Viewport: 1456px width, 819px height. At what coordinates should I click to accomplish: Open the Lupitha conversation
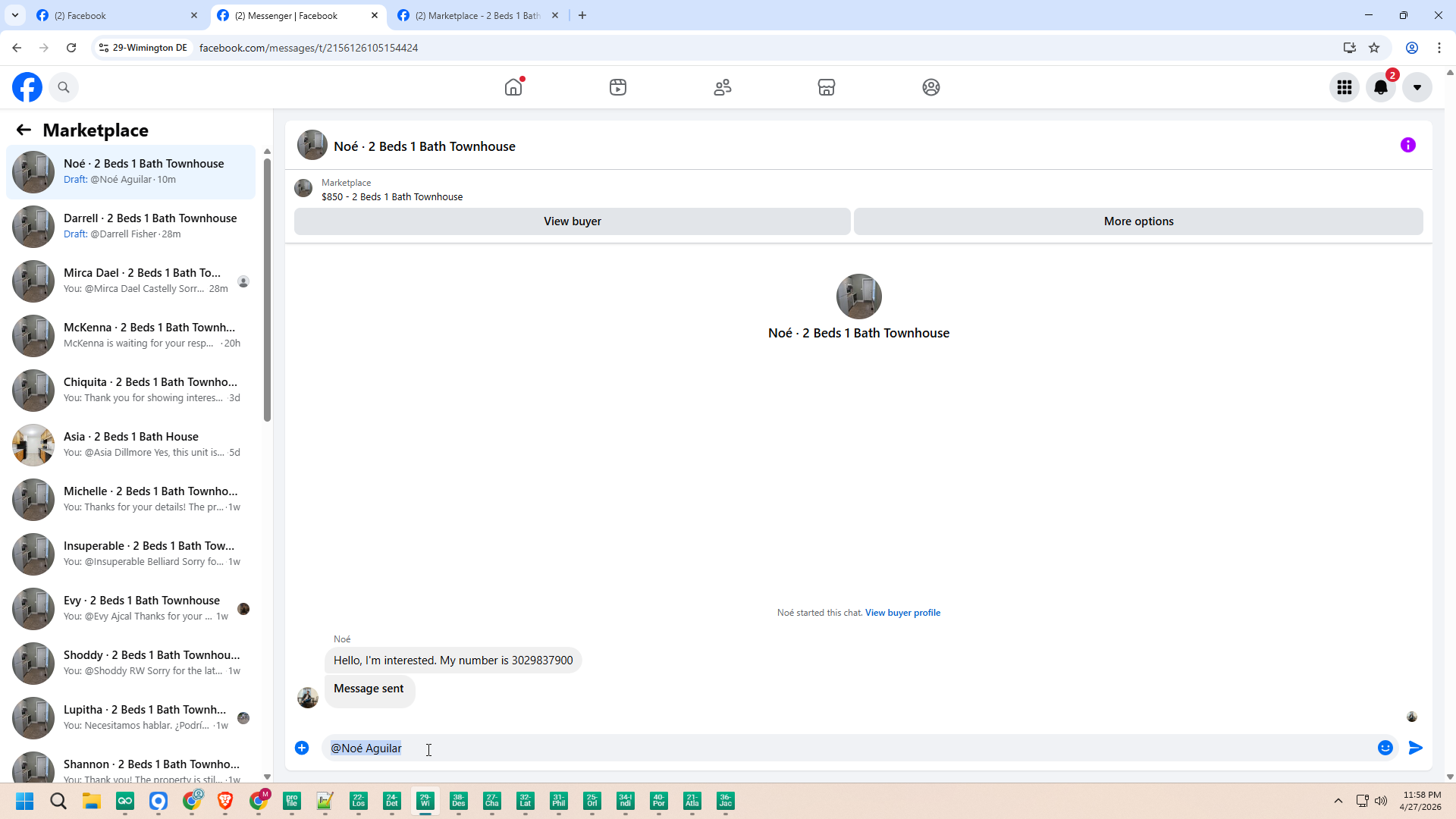131,718
